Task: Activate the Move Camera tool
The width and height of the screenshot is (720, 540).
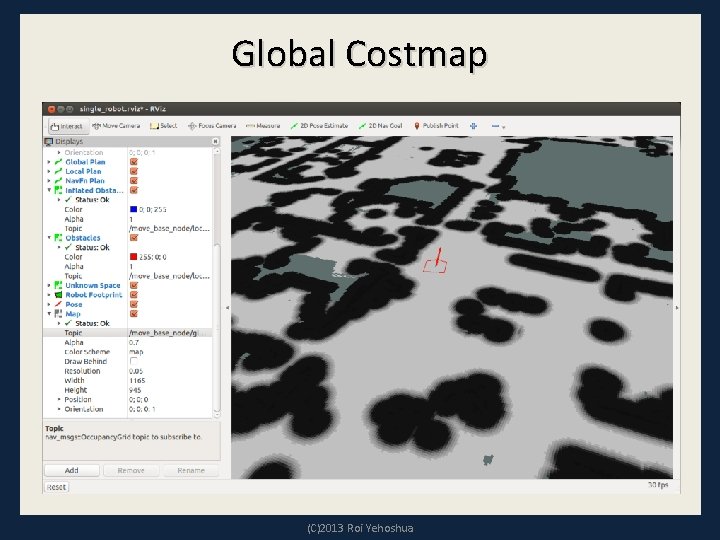Action: pyautogui.click(x=116, y=126)
